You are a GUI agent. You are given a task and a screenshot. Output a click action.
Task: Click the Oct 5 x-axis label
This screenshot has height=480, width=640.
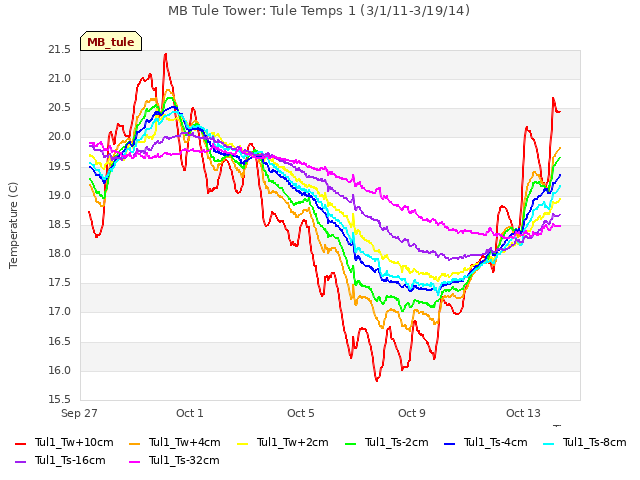(x=300, y=413)
